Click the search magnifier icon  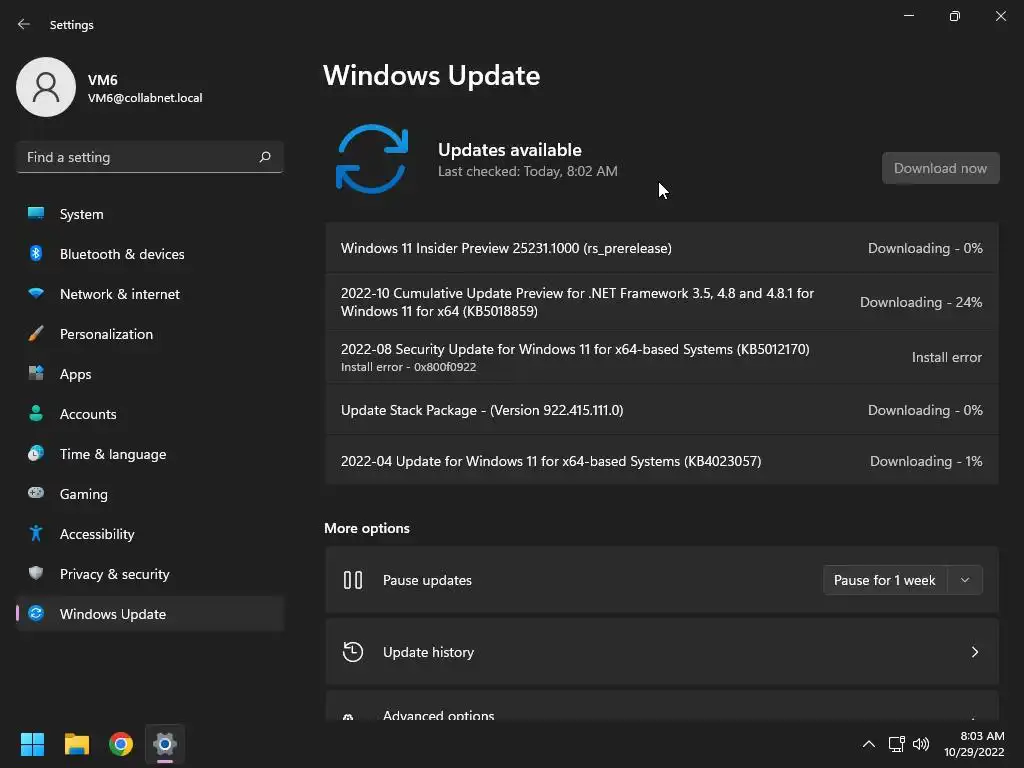click(x=264, y=157)
